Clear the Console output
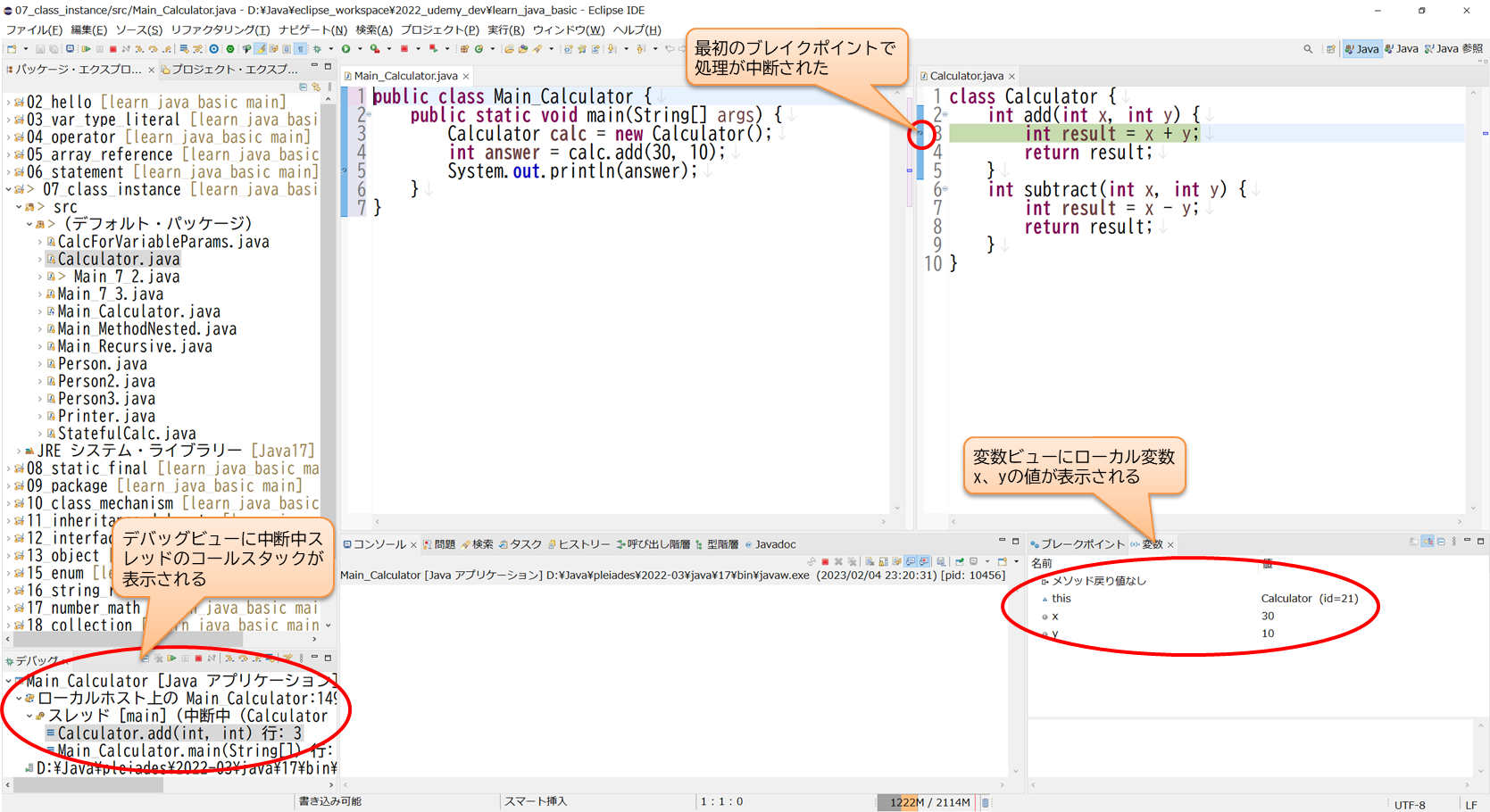Image resolution: width=1490 pixels, height=812 pixels. click(x=869, y=561)
